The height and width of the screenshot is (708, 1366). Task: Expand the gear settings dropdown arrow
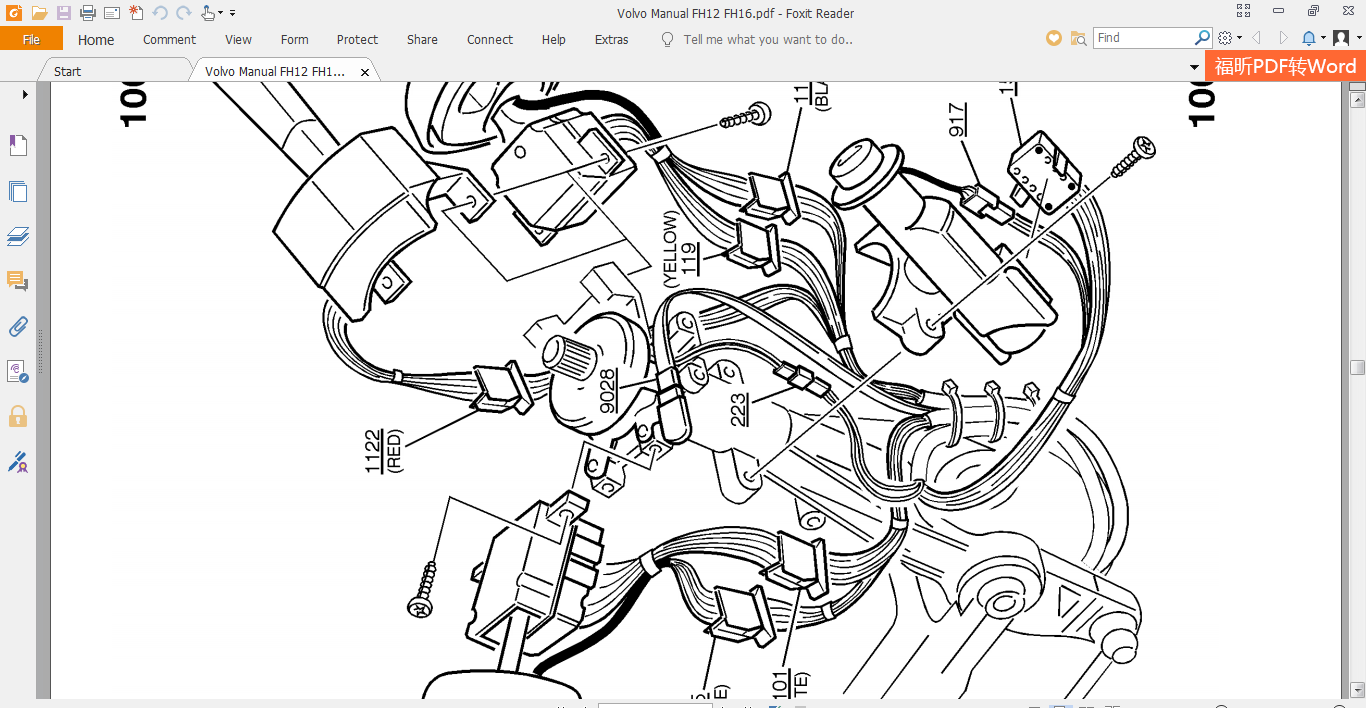1239,39
